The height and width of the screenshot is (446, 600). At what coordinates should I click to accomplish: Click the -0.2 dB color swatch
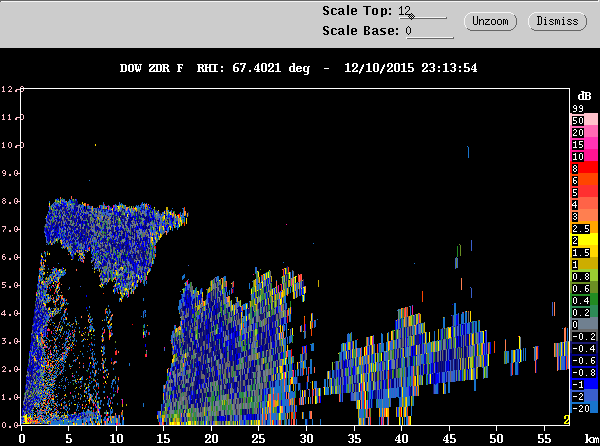pos(584,337)
